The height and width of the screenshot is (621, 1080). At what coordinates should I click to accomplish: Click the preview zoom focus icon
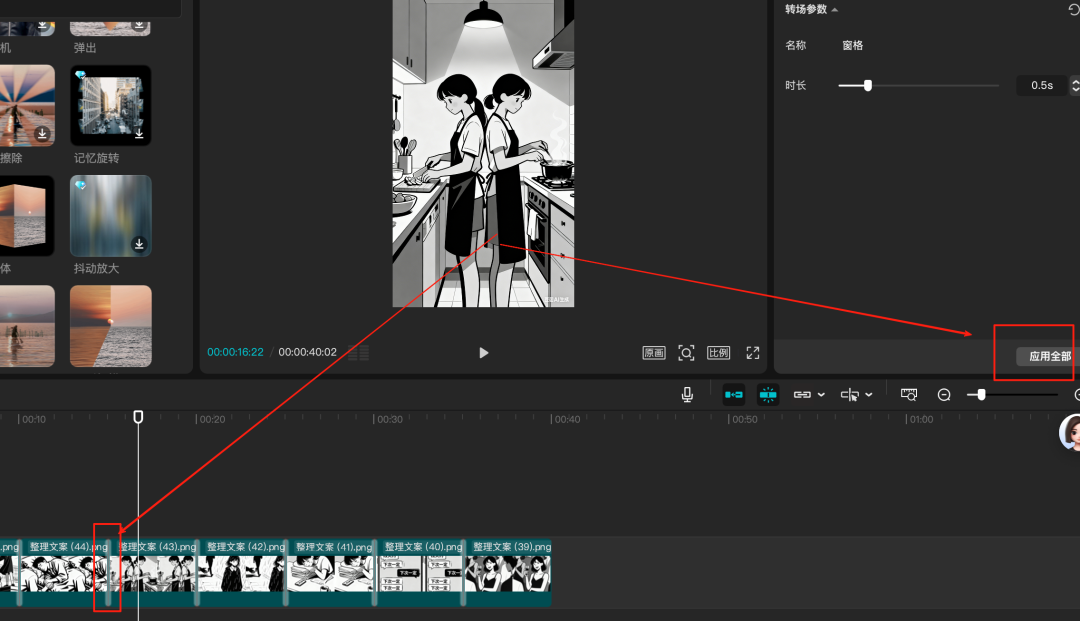[686, 353]
